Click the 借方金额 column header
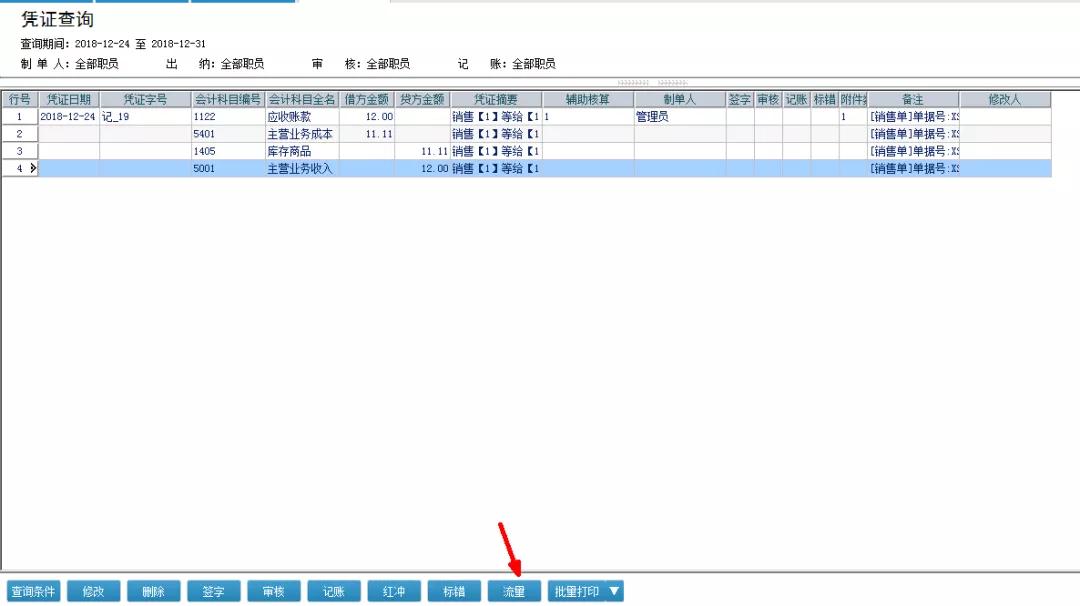Image resolution: width=1080 pixels, height=606 pixels. (368, 100)
